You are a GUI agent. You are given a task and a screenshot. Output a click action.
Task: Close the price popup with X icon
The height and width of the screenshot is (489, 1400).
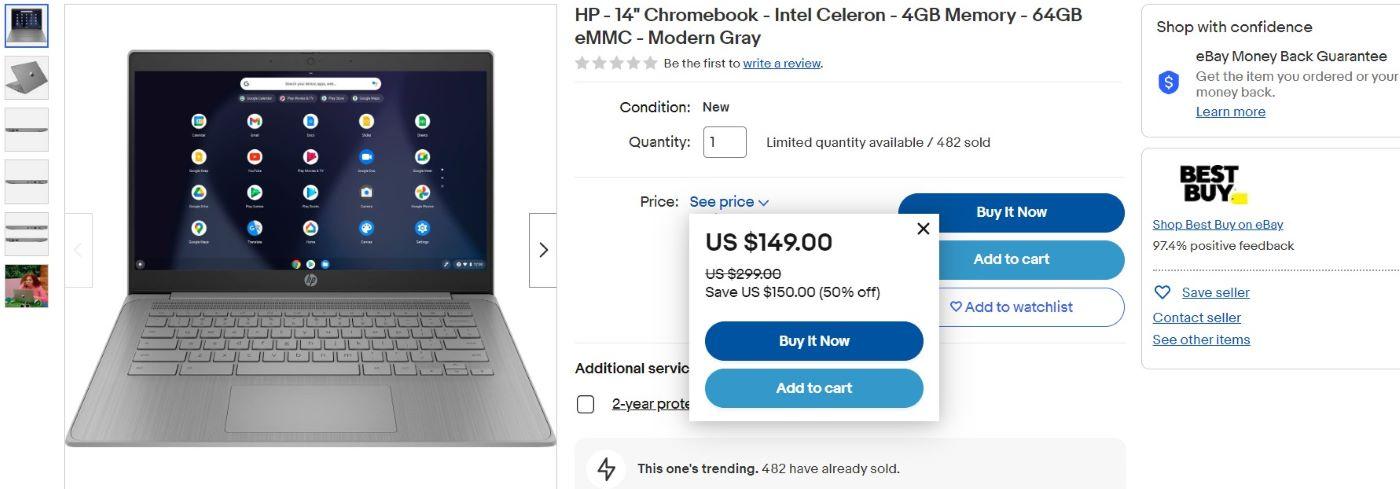(923, 229)
